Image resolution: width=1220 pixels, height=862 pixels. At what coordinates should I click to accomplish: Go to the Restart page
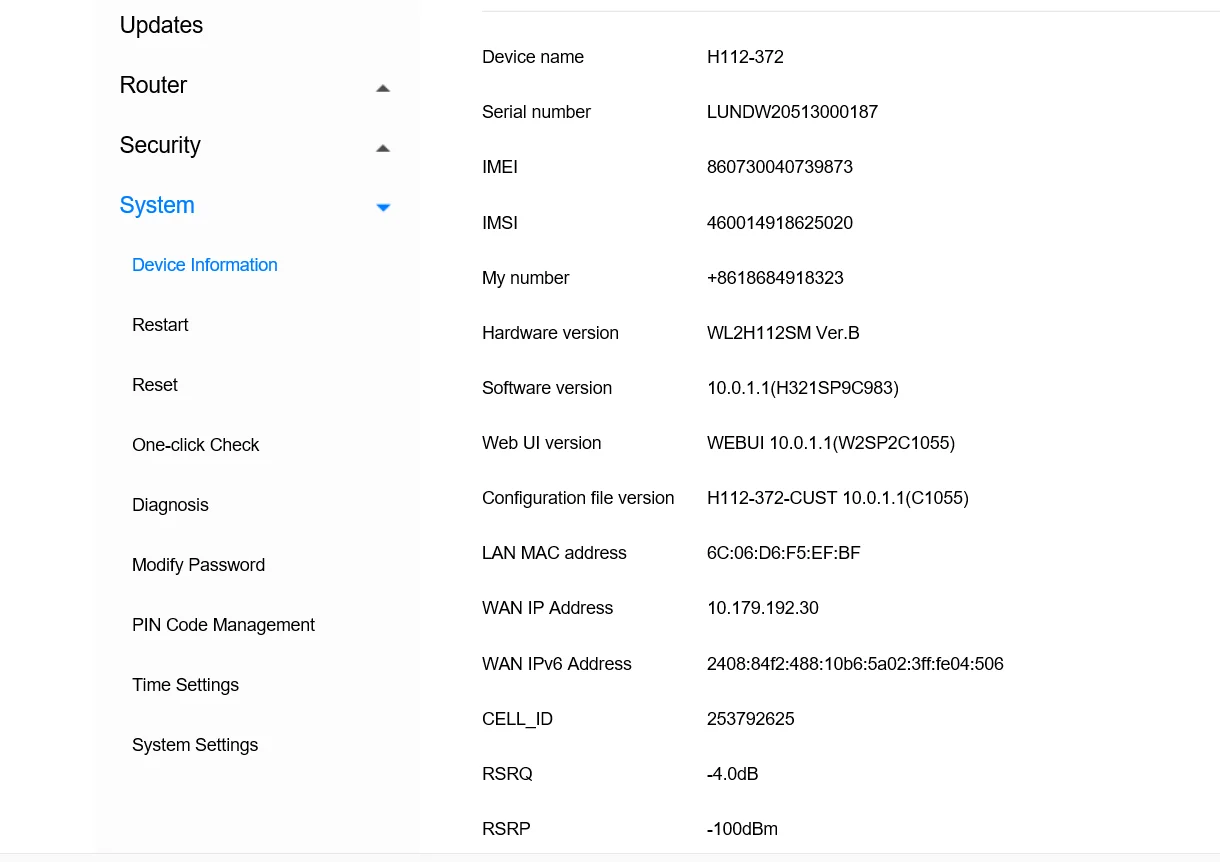[160, 325]
